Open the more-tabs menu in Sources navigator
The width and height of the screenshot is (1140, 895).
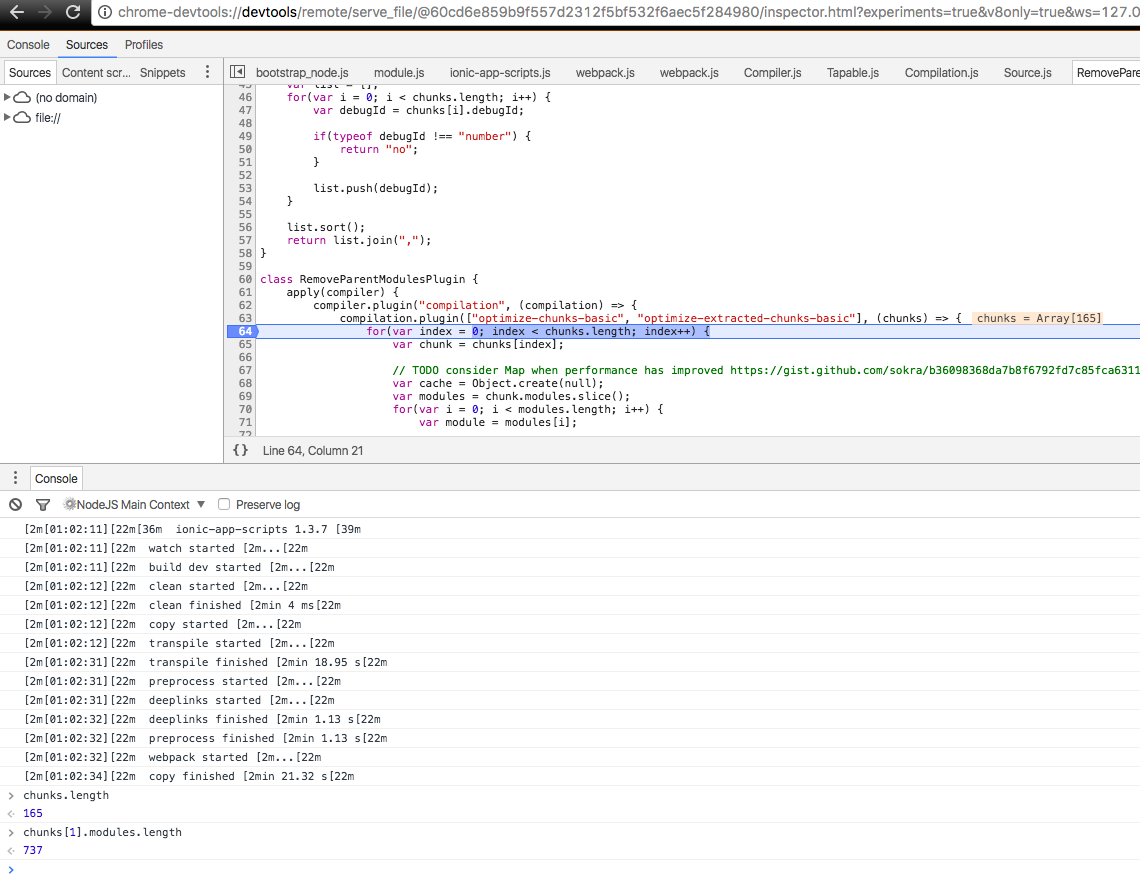tap(207, 71)
